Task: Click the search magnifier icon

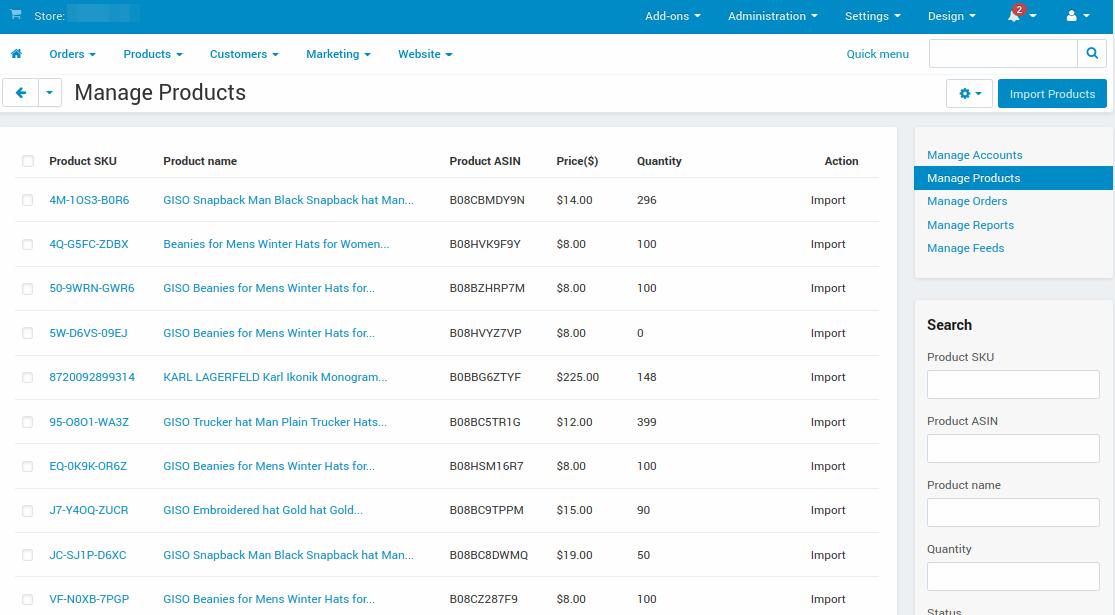Action: [1091, 53]
